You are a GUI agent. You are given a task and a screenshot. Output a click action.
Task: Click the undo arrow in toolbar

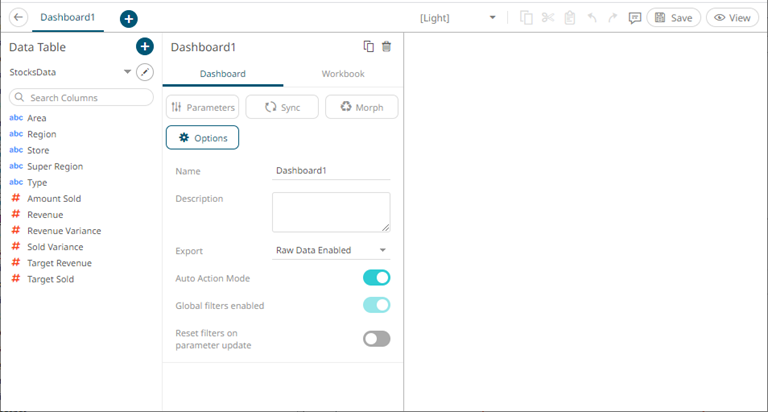tap(591, 18)
